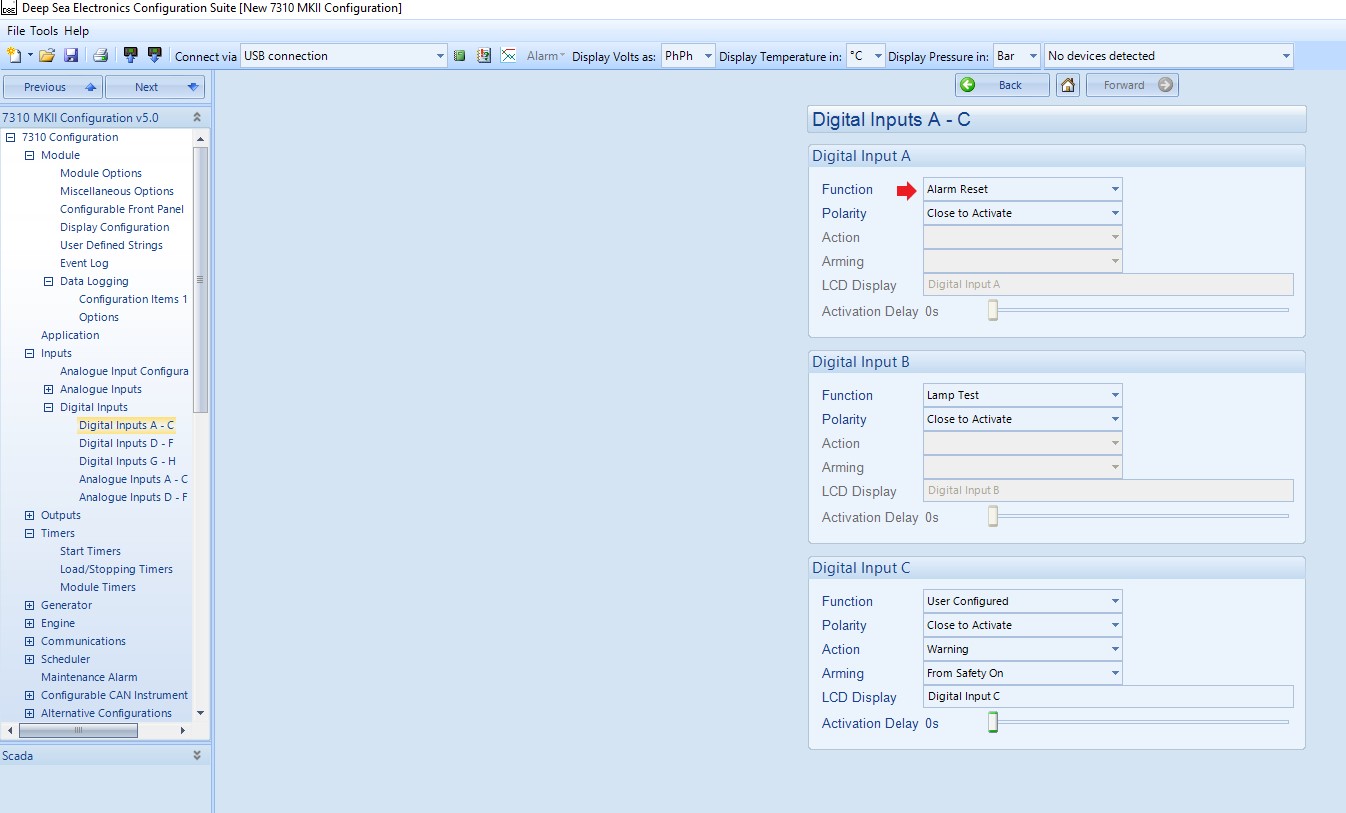Open Digital Input A Function dropdown
The width and height of the screenshot is (1346, 813).
[1022, 189]
